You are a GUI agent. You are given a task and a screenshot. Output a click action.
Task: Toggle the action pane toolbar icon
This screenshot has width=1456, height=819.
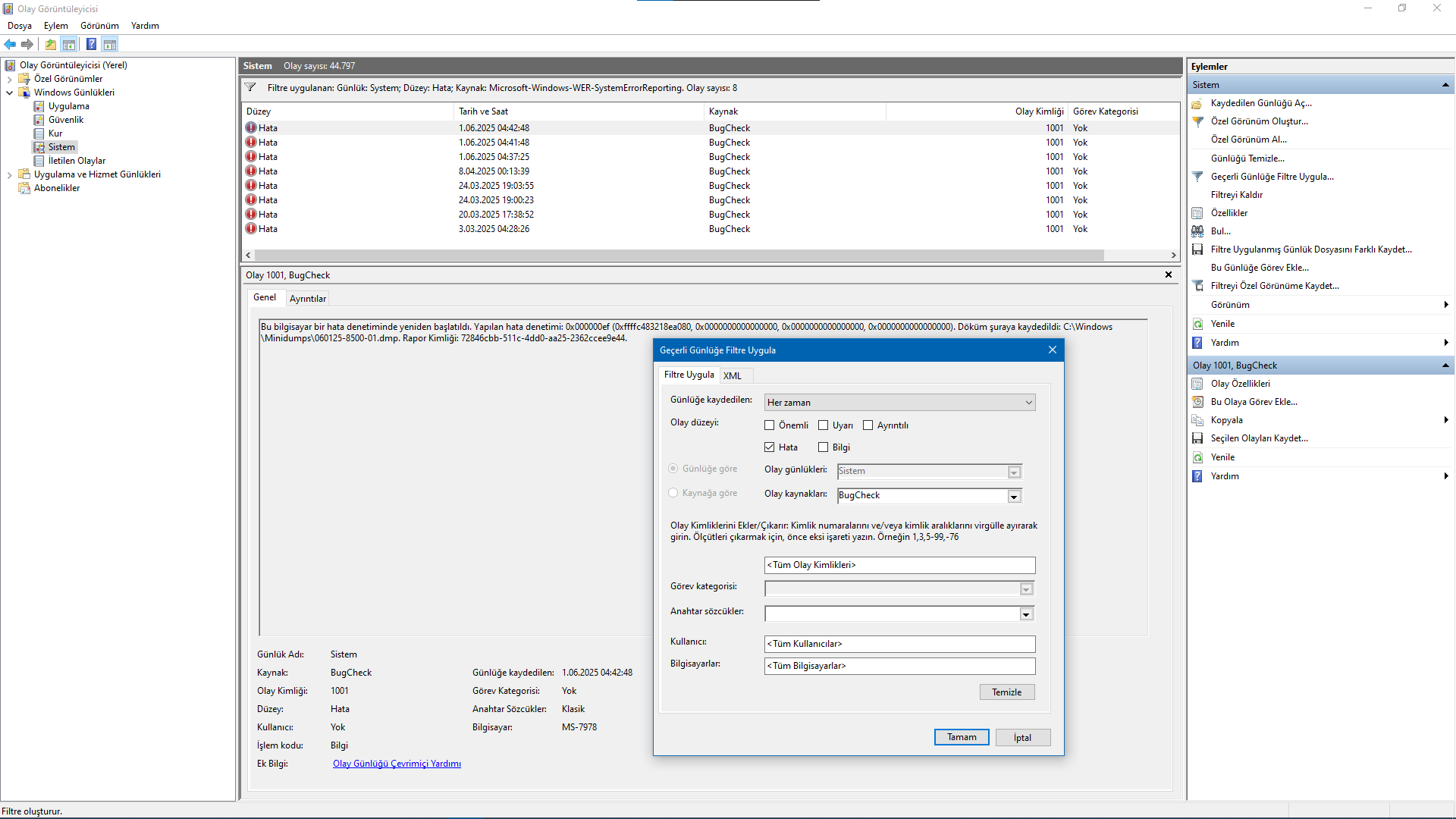coord(110,44)
